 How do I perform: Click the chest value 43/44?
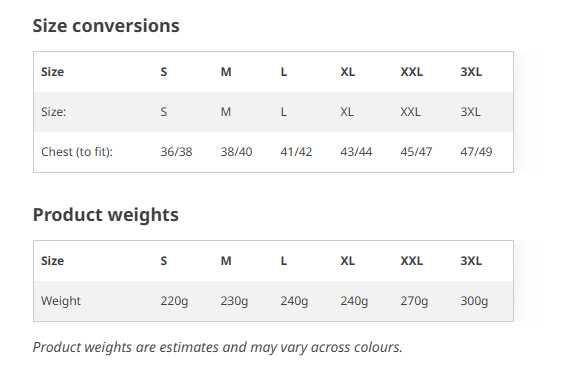click(x=356, y=152)
